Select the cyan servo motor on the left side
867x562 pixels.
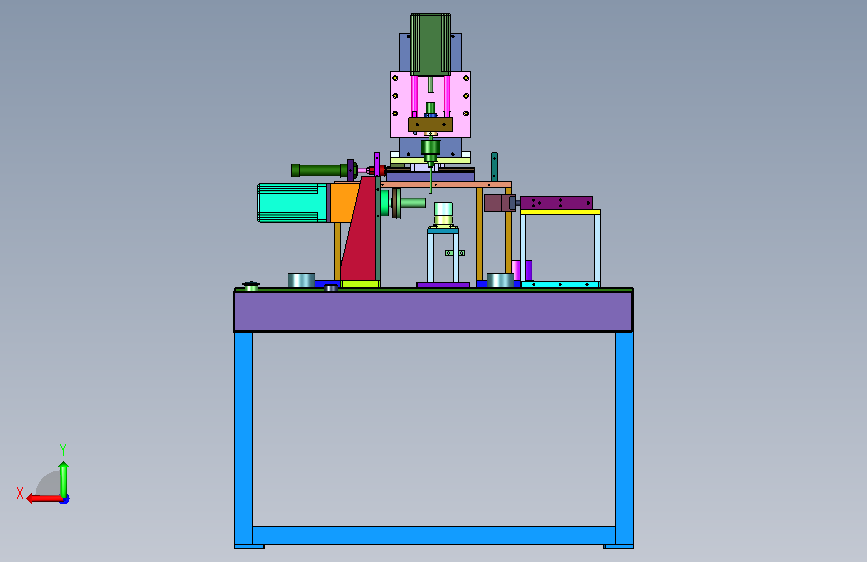click(x=292, y=203)
